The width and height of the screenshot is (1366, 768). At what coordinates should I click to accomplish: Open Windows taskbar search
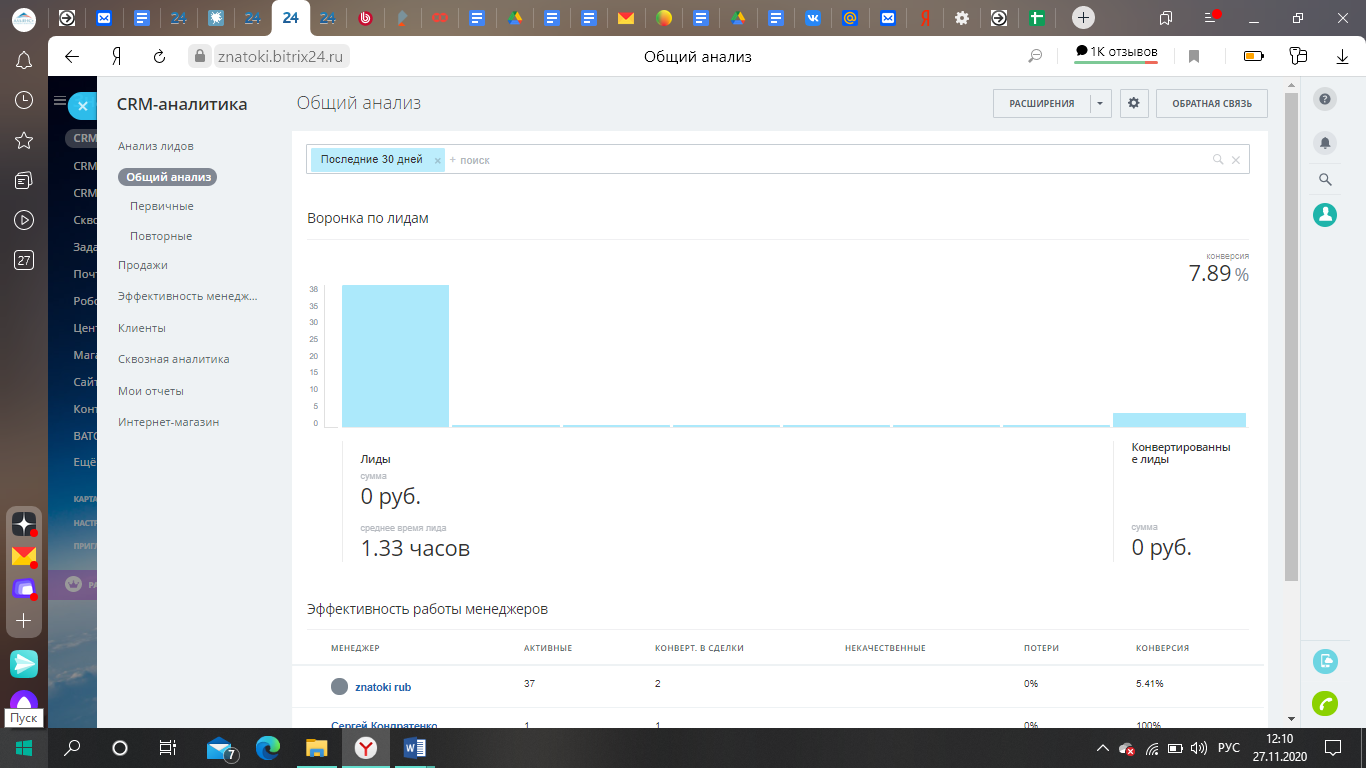pyautogui.click(x=72, y=747)
